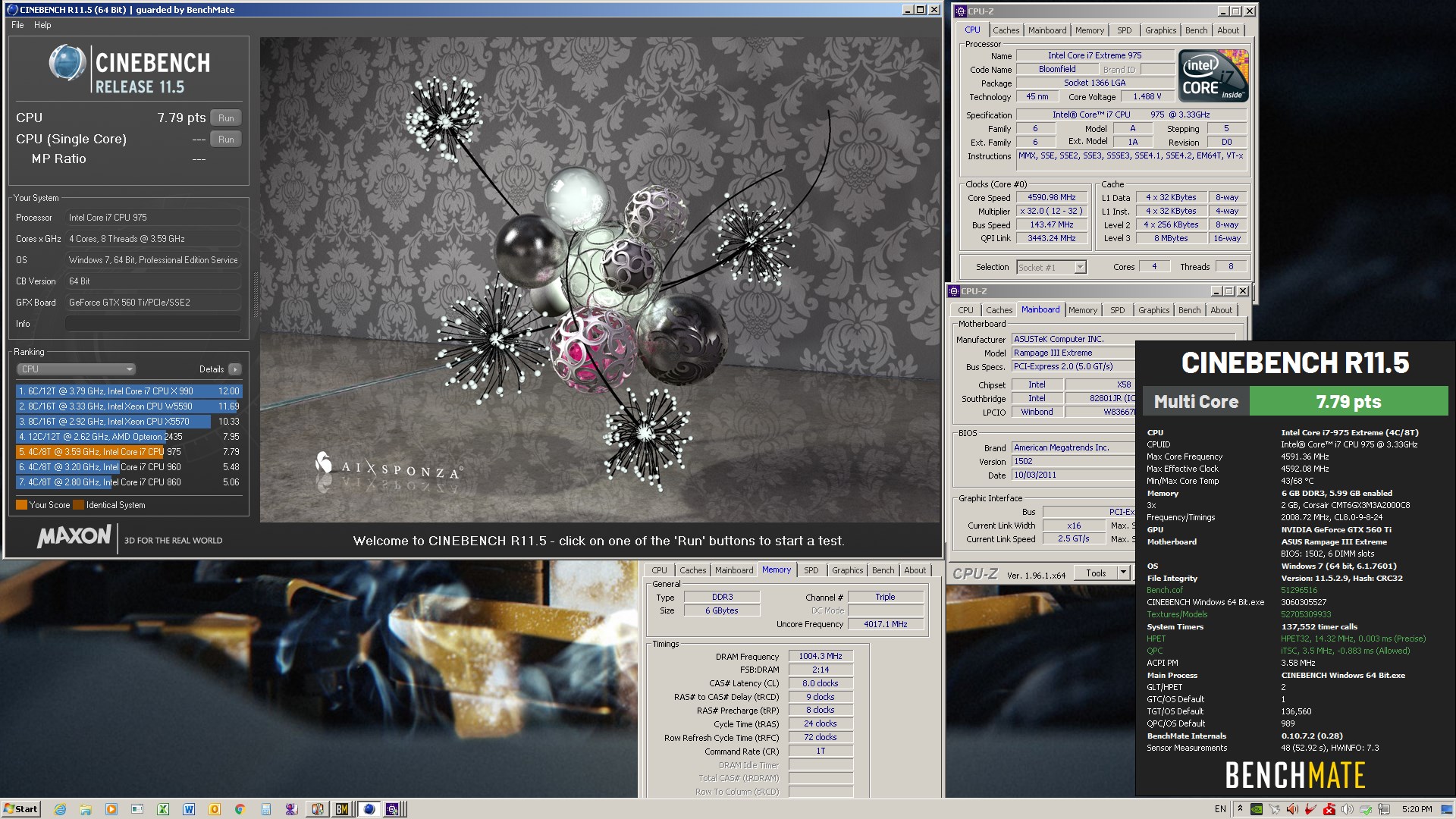The height and width of the screenshot is (819, 1456).
Task: Click the panel splitter grip beside the render
Action: click(x=255, y=296)
